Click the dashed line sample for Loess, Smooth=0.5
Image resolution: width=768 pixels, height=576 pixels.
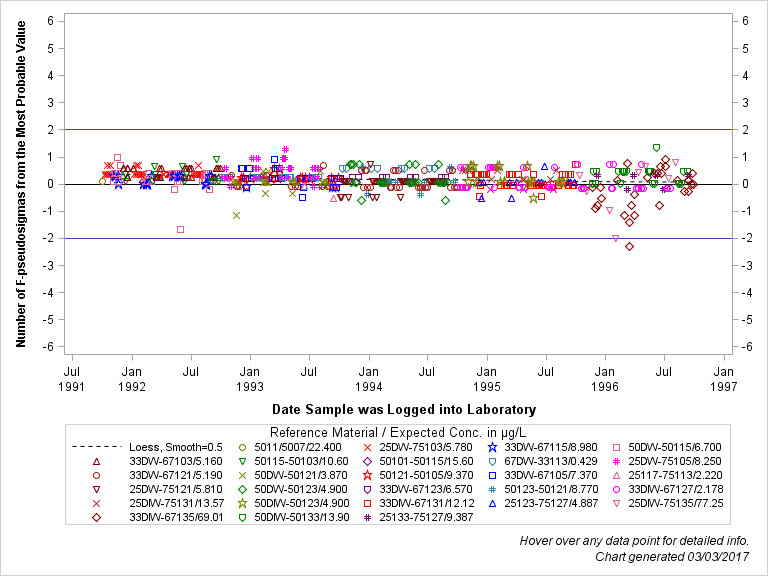(96, 447)
